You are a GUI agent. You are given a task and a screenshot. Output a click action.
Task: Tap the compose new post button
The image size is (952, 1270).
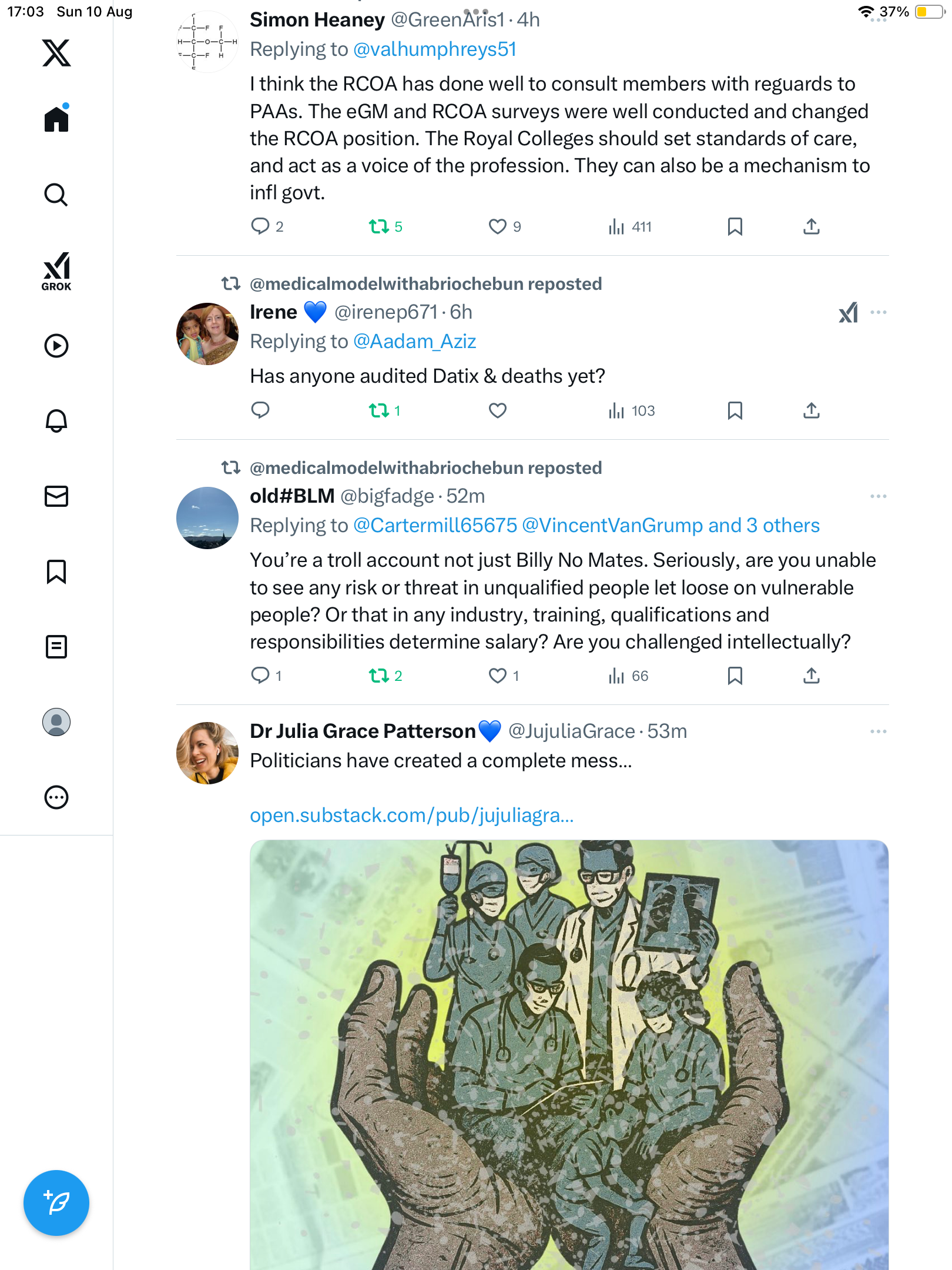(x=56, y=1202)
